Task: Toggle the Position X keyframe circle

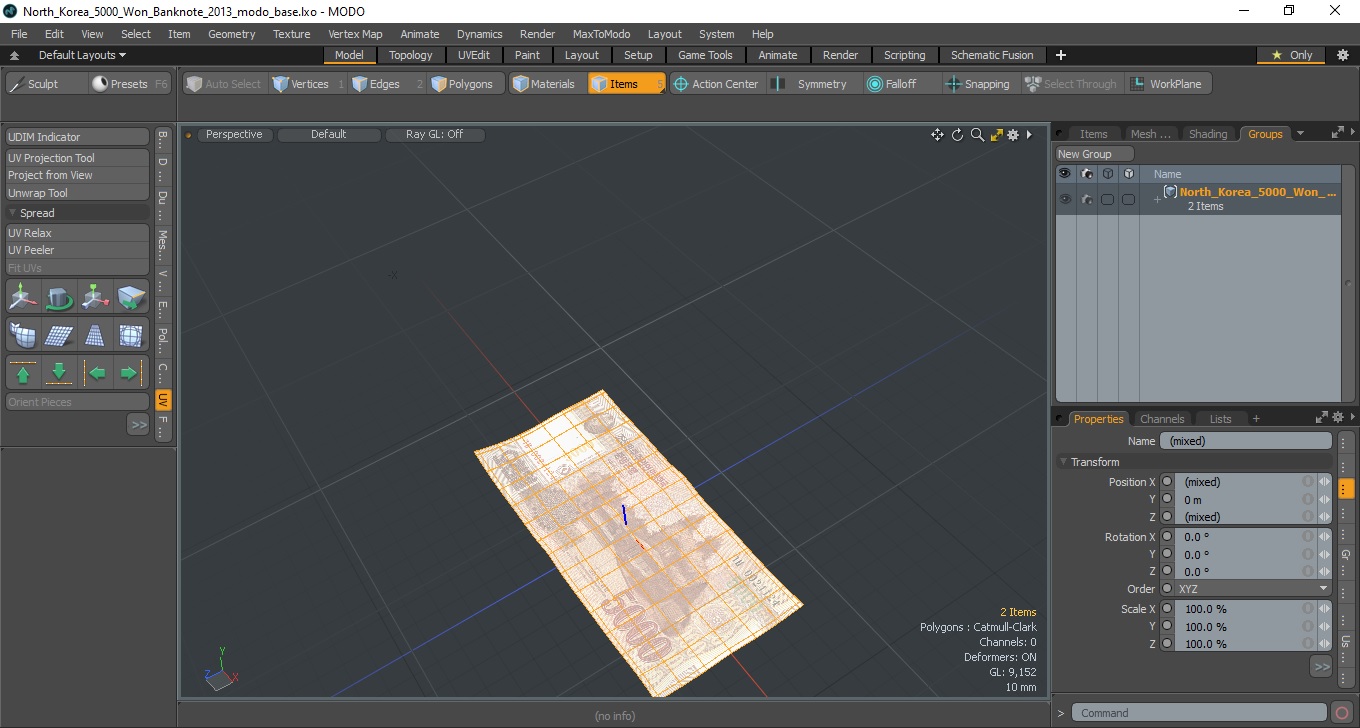Action: 1167,482
